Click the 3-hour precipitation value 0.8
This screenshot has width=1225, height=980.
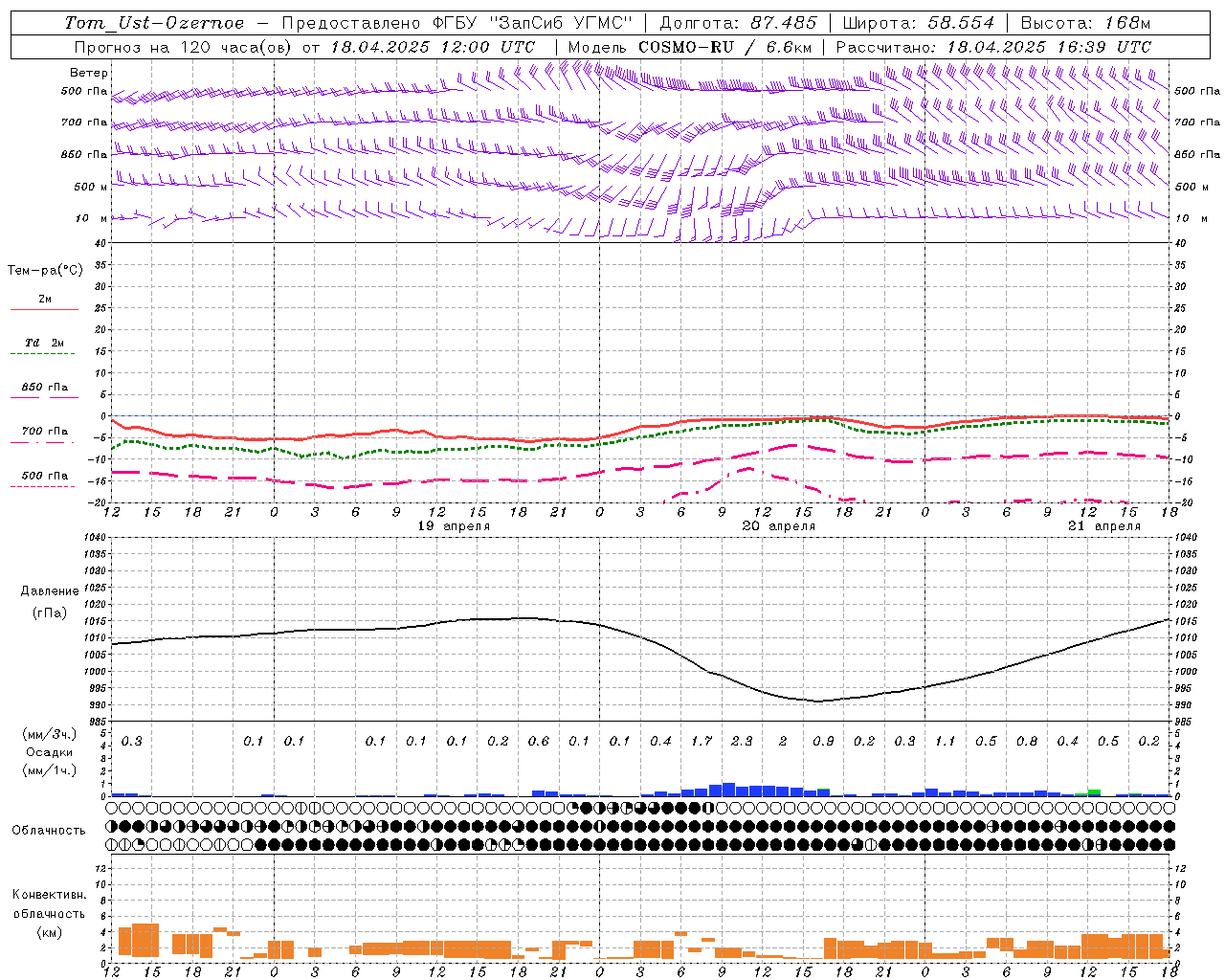1027,742
